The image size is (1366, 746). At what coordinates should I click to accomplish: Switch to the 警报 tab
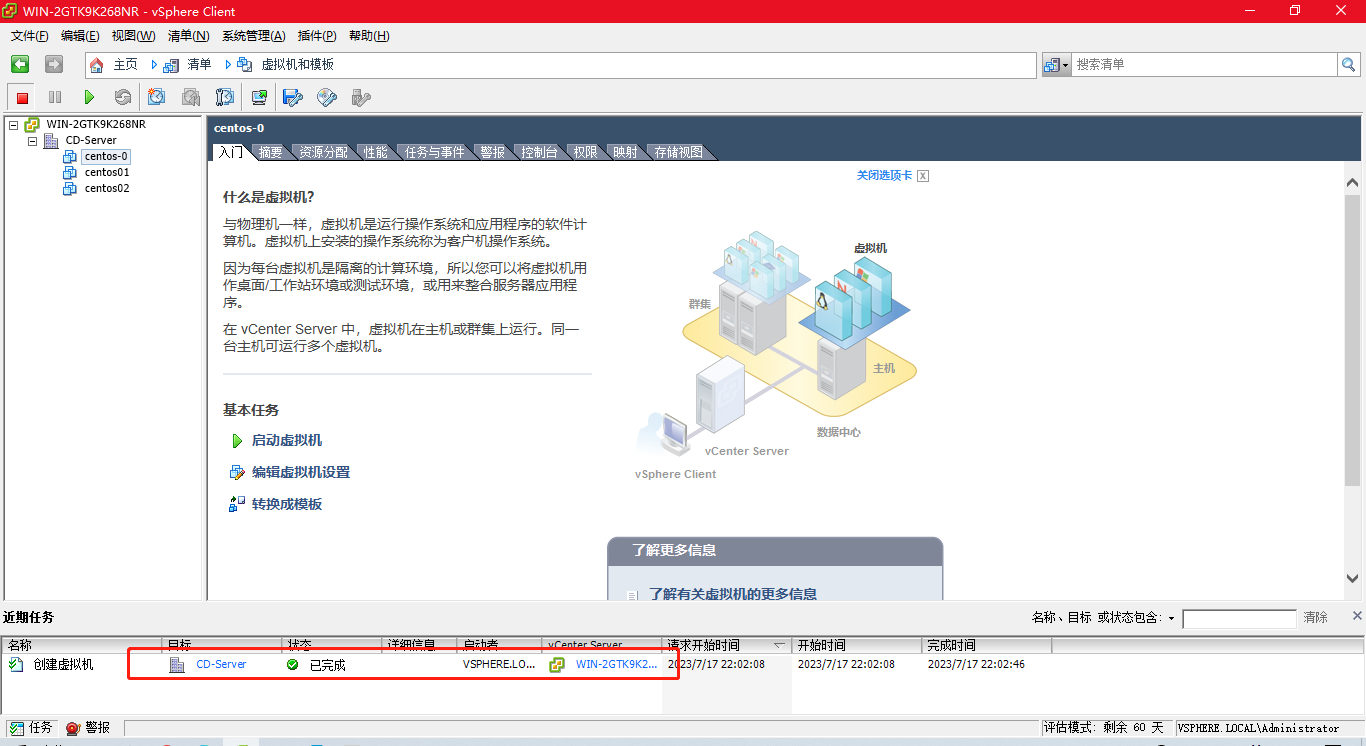pos(492,152)
